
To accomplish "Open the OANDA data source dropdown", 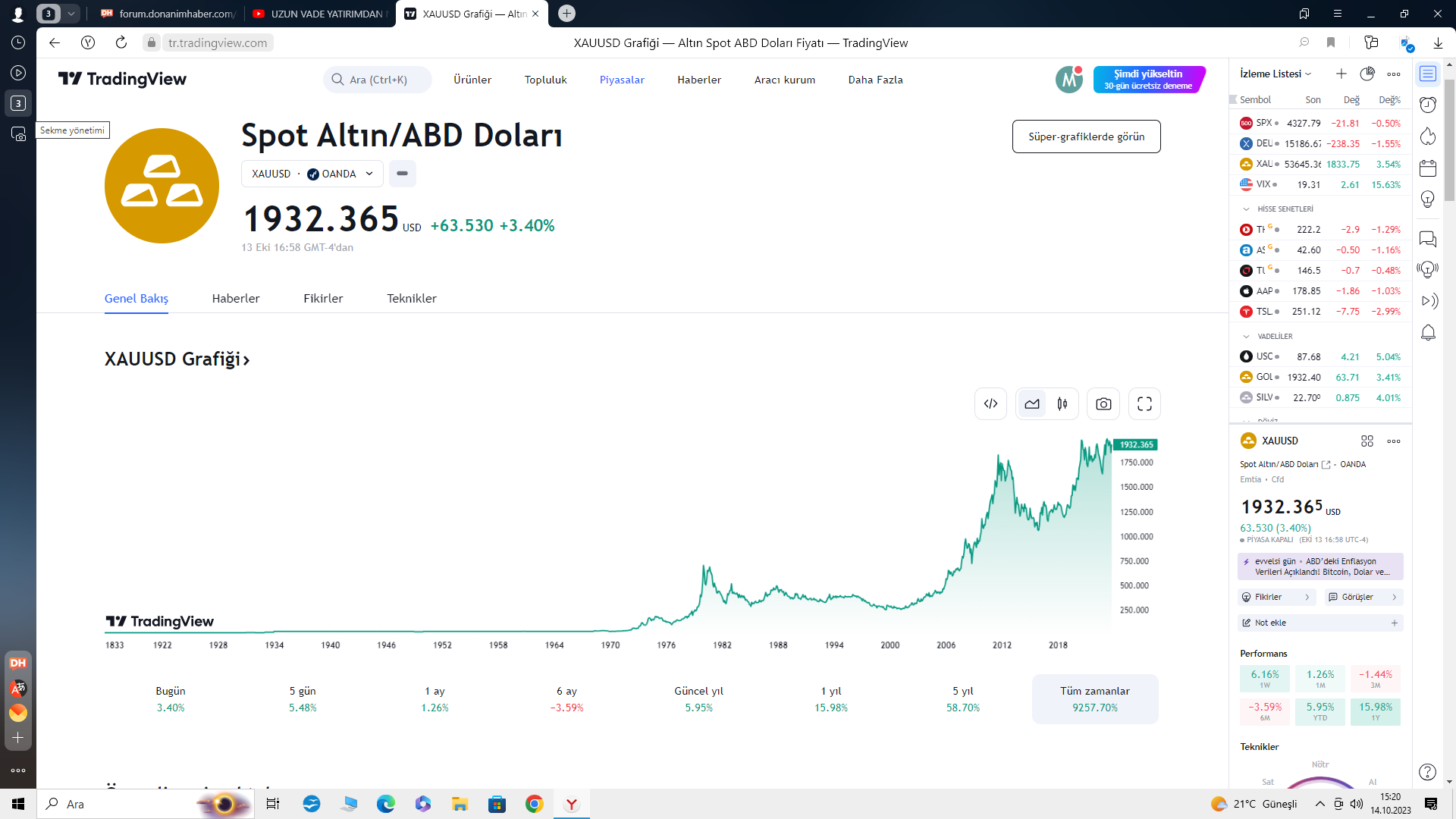I will (312, 174).
